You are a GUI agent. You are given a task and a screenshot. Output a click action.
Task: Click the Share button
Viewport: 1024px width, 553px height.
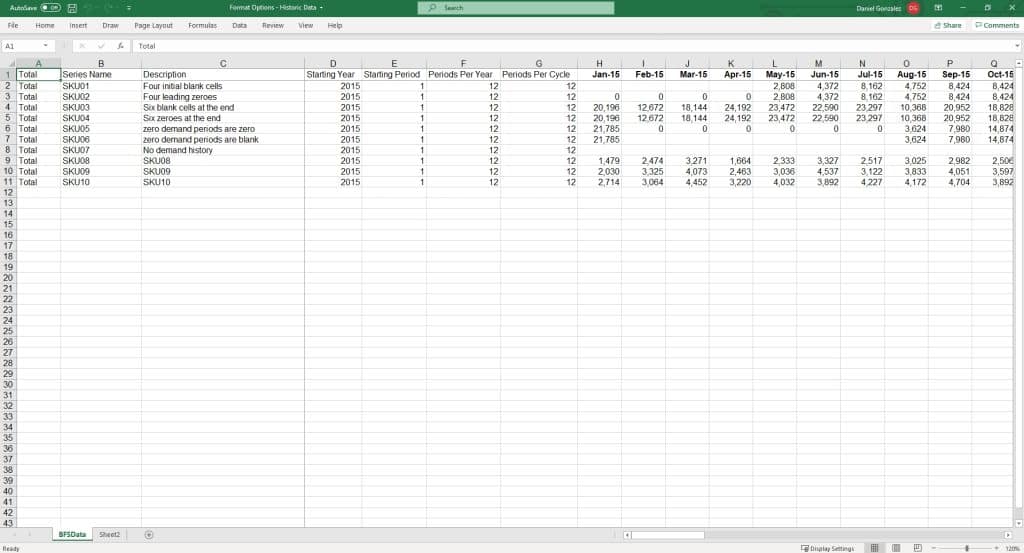tap(947, 25)
